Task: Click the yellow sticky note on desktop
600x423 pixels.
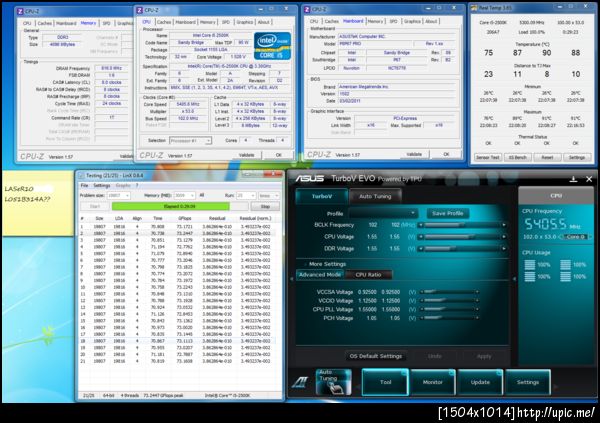Action: [38, 203]
